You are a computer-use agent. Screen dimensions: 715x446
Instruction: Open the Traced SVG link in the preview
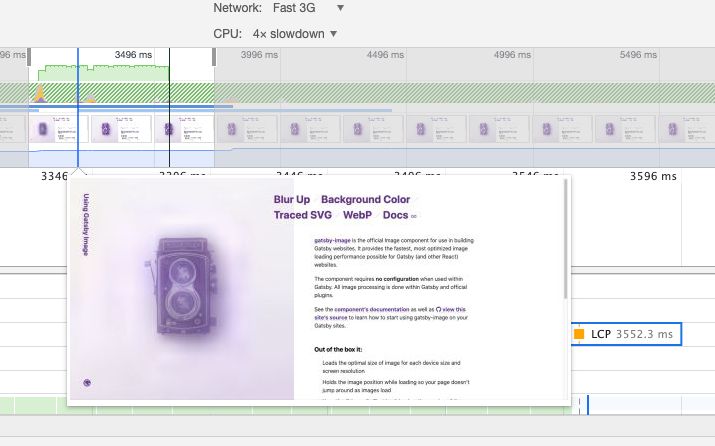[303, 215]
